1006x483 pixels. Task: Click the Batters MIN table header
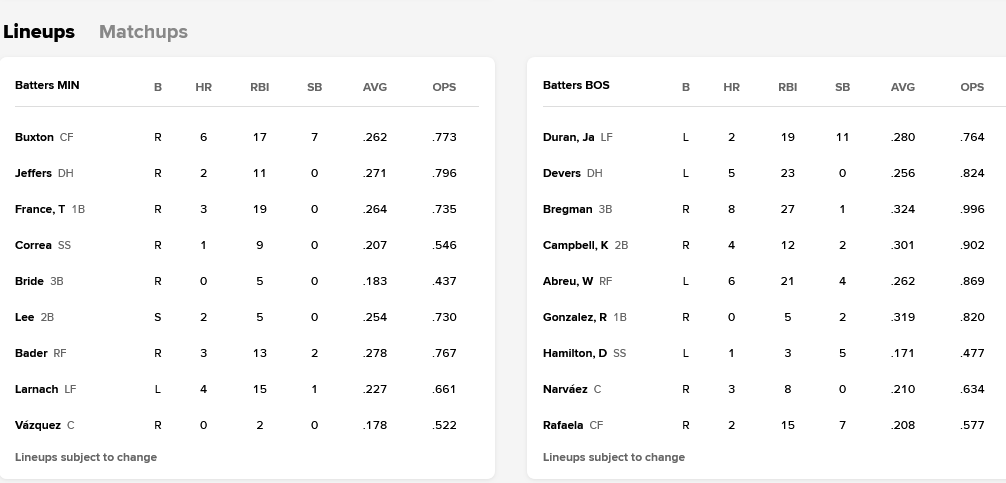(47, 86)
